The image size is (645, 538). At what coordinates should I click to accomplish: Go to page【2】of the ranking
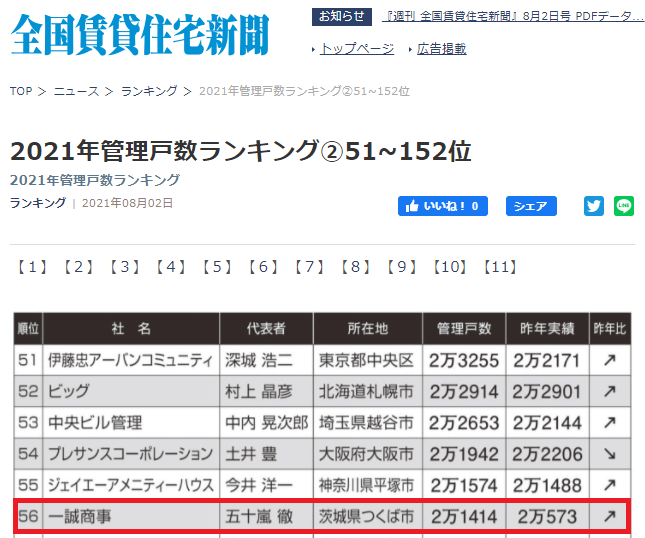click(x=78, y=267)
